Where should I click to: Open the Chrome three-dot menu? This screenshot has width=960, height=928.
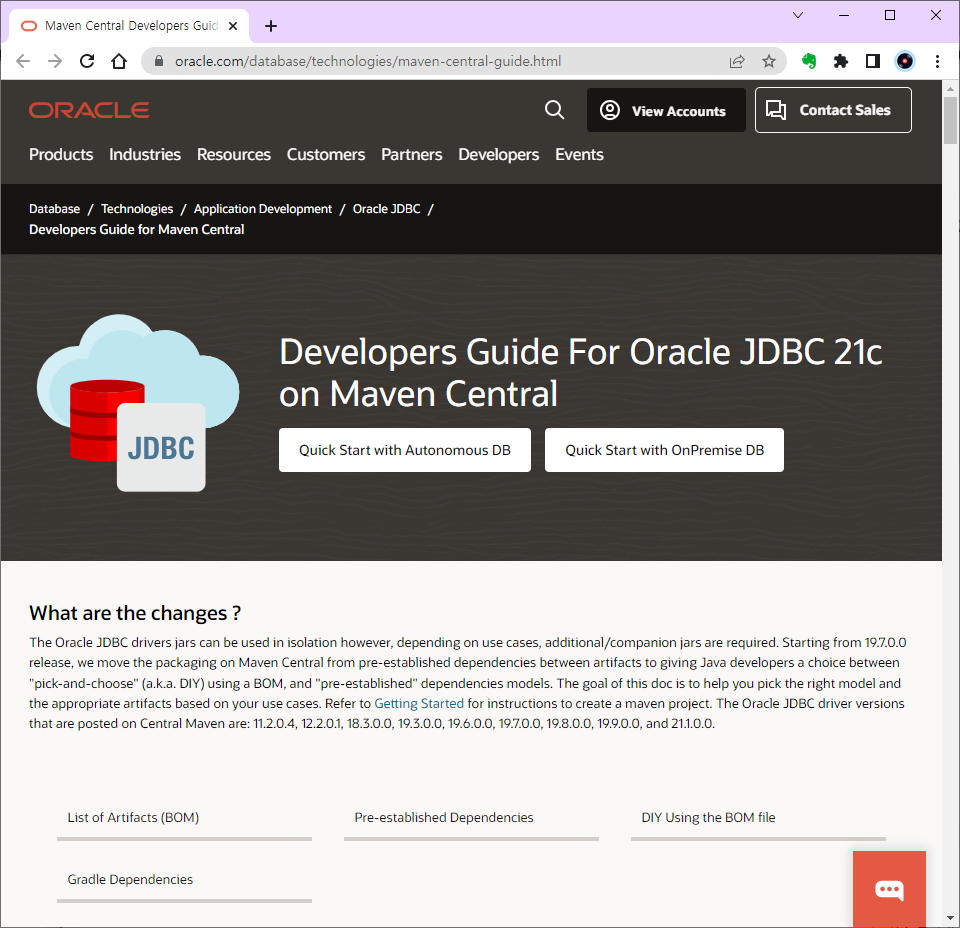point(937,61)
